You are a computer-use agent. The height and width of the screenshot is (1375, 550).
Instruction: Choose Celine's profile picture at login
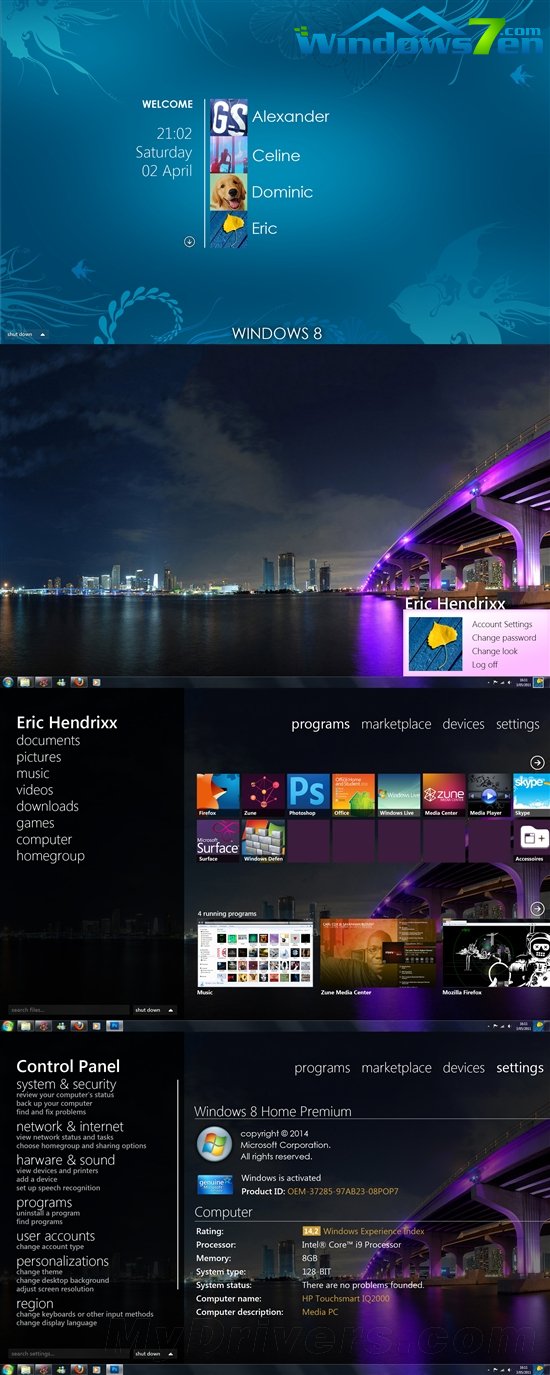click(229, 155)
